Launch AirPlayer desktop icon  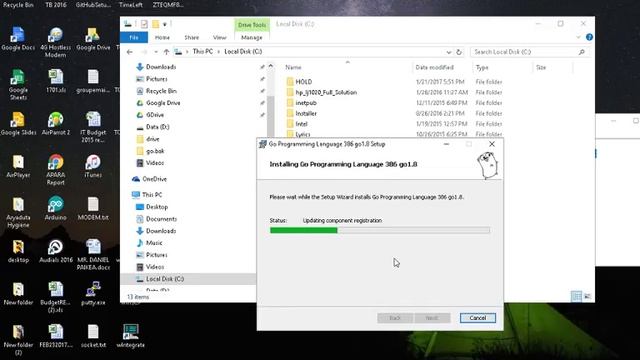point(18,166)
